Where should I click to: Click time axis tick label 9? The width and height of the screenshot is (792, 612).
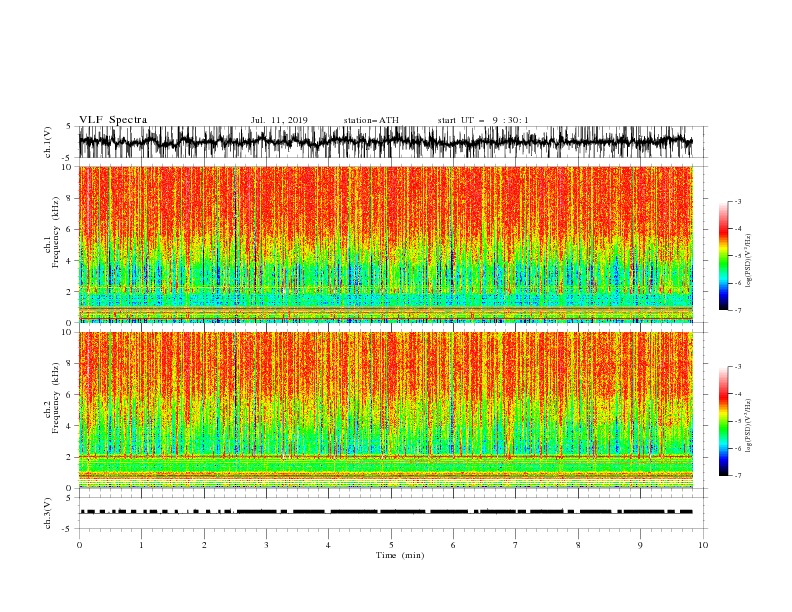pyautogui.click(x=640, y=545)
